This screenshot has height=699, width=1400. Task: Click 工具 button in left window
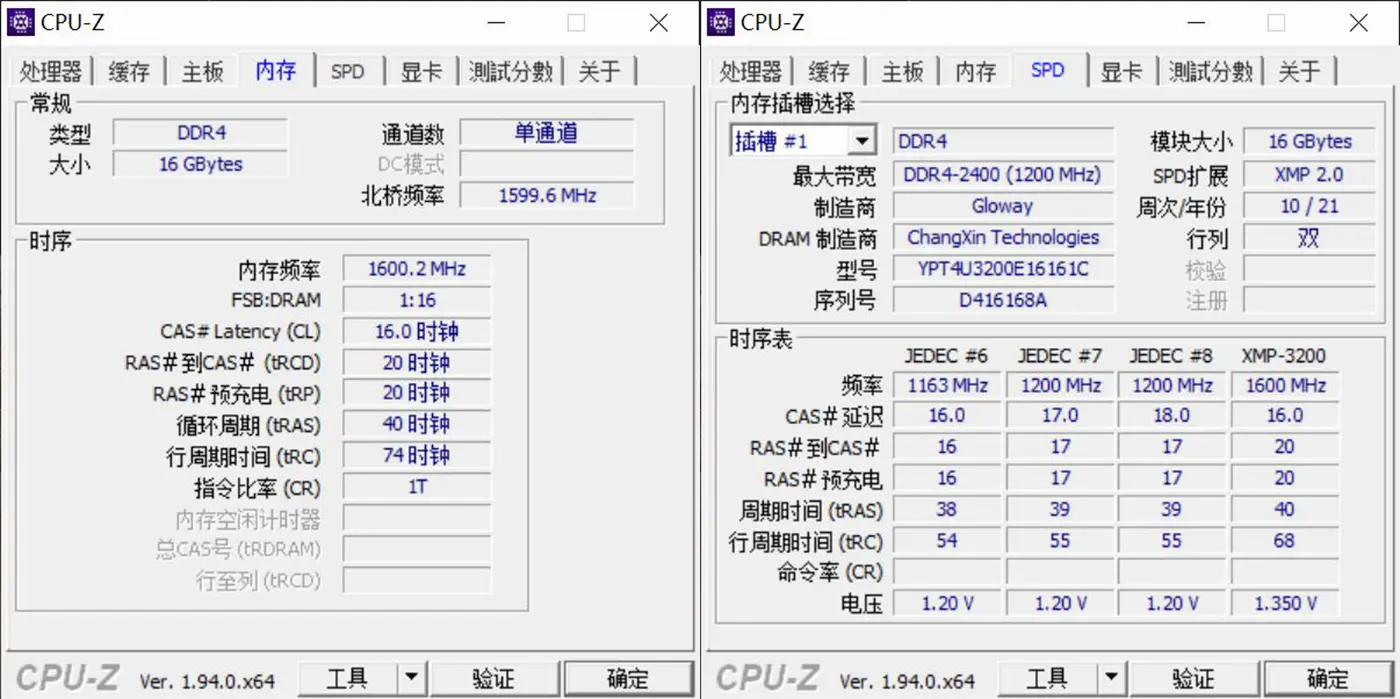click(347, 680)
